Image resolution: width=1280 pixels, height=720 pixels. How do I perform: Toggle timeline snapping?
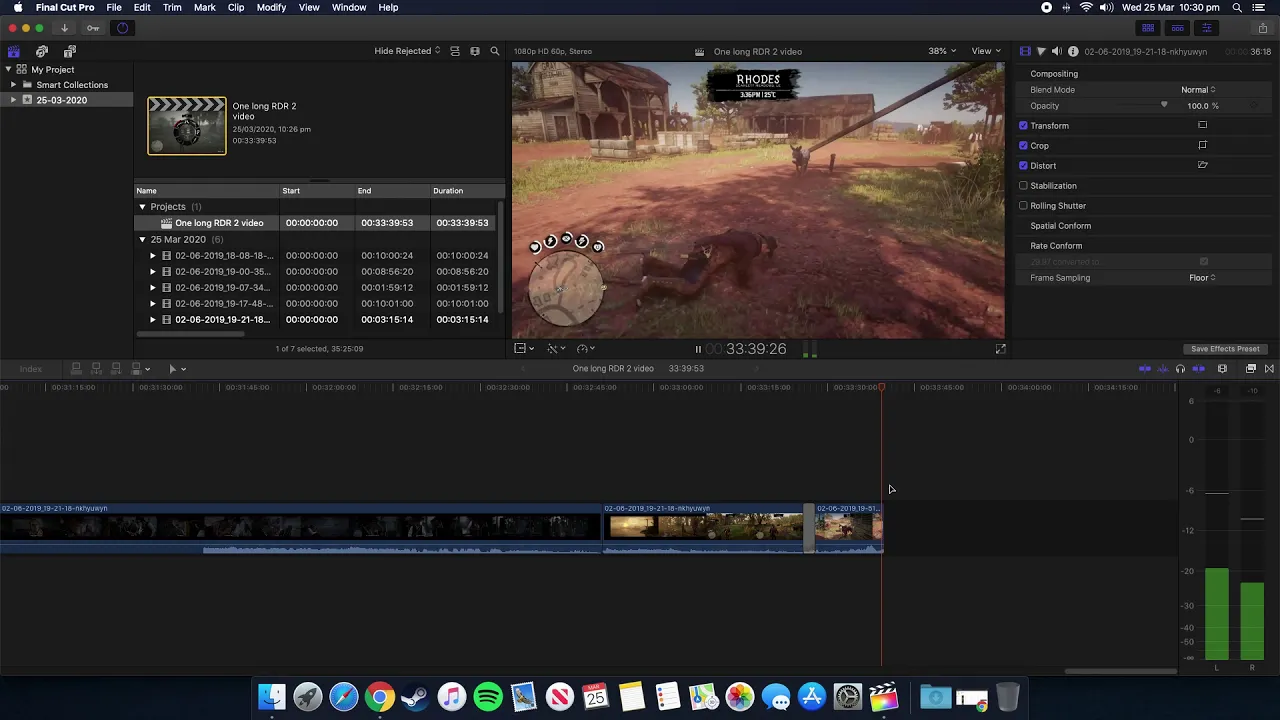1198,369
